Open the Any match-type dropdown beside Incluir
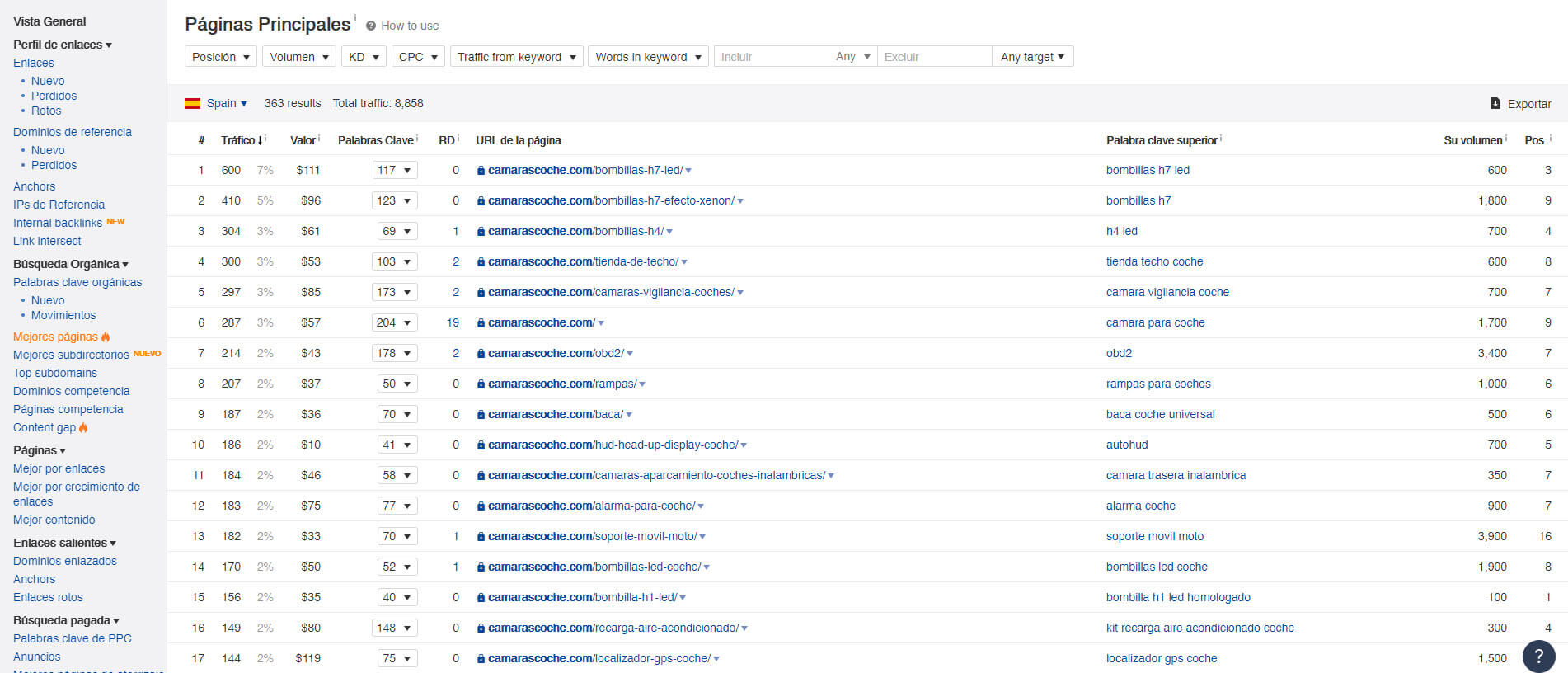This screenshot has height=673, width=1568. coord(853,57)
